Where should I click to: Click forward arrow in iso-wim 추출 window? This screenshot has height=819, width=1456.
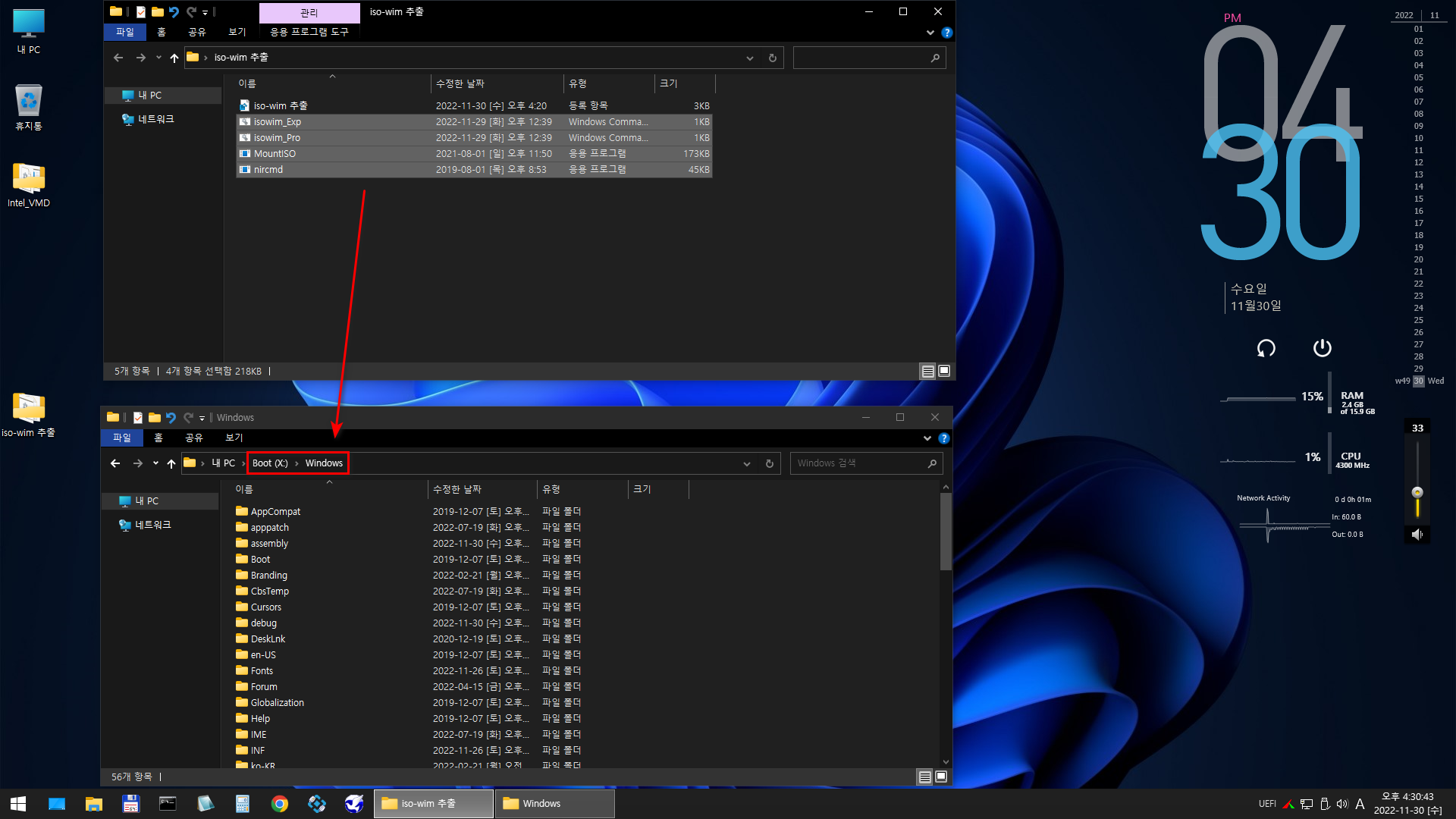point(141,58)
